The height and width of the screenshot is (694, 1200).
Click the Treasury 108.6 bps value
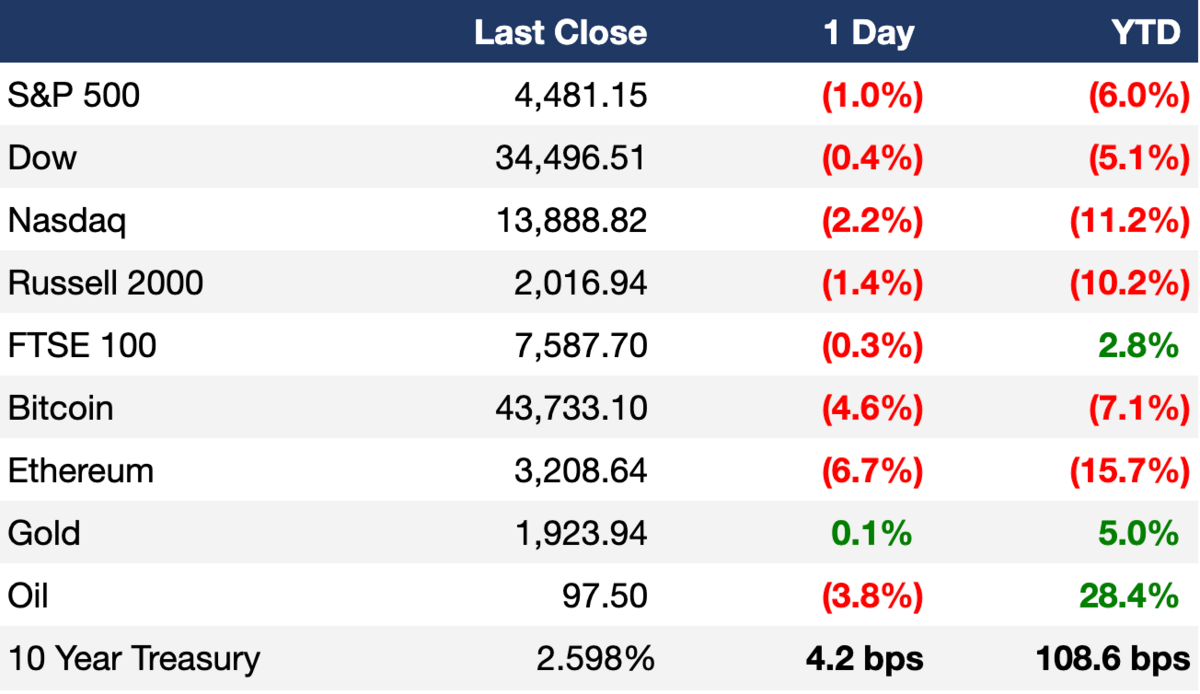click(x=1114, y=659)
